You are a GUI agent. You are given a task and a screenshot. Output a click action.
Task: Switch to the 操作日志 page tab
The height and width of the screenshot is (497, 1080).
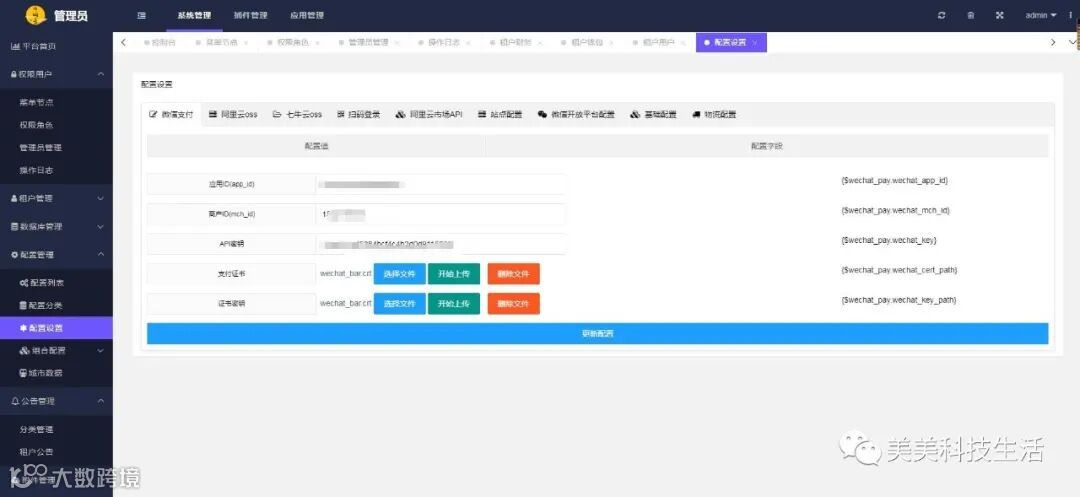[x=444, y=42]
